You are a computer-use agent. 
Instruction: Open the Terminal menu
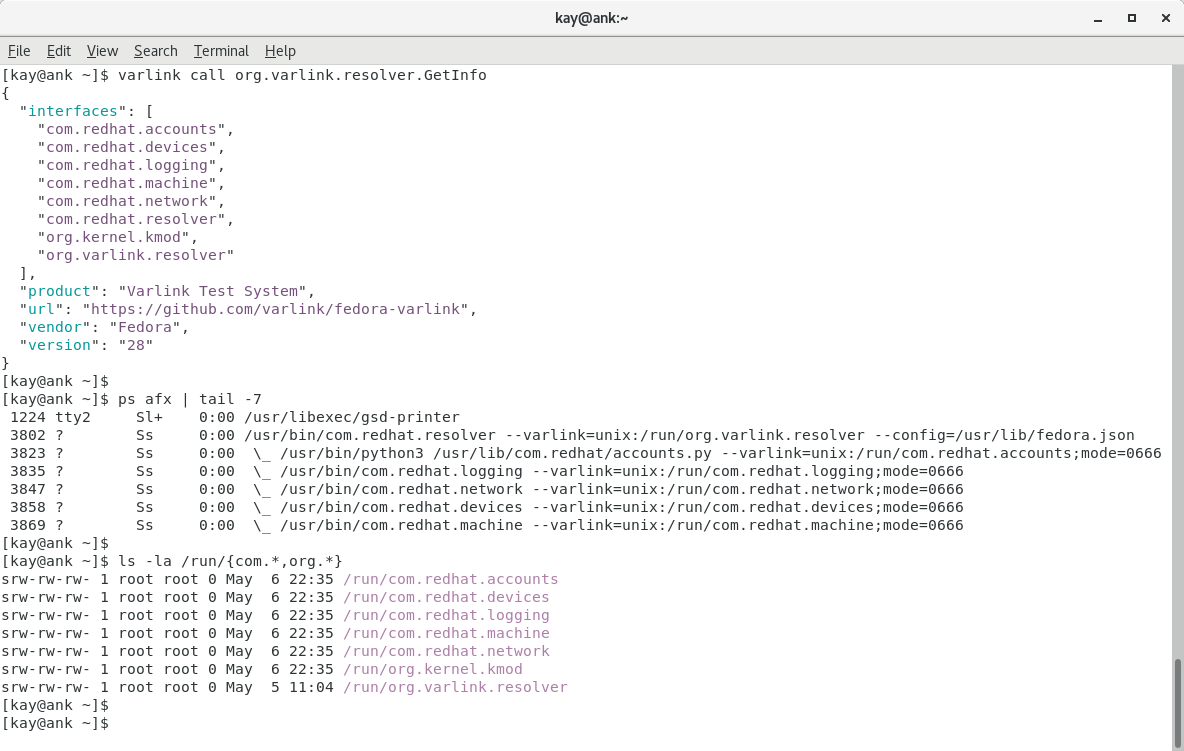[220, 51]
